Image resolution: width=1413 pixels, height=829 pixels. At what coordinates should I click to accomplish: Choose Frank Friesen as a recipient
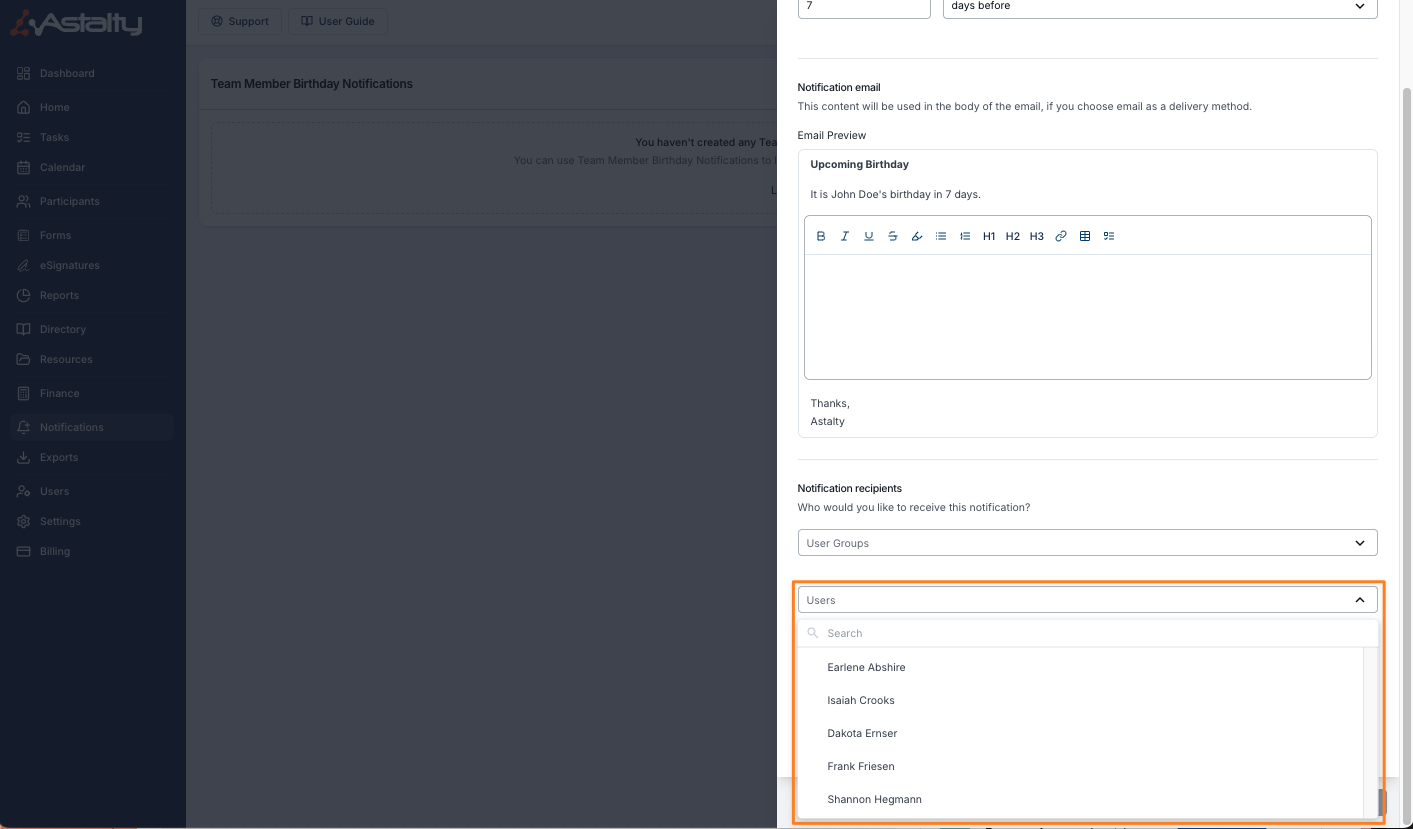pos(861,766)
